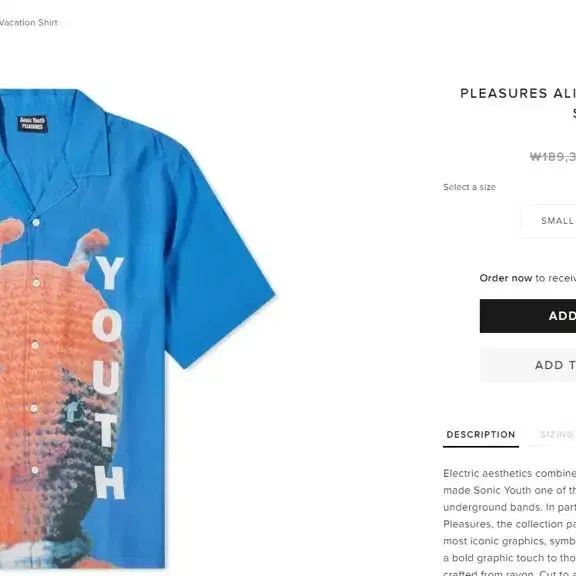This screenshot has width=576, height=576.
Task: Click the crossed-out ₩189 original price
Action: click(x=553, y=157)
